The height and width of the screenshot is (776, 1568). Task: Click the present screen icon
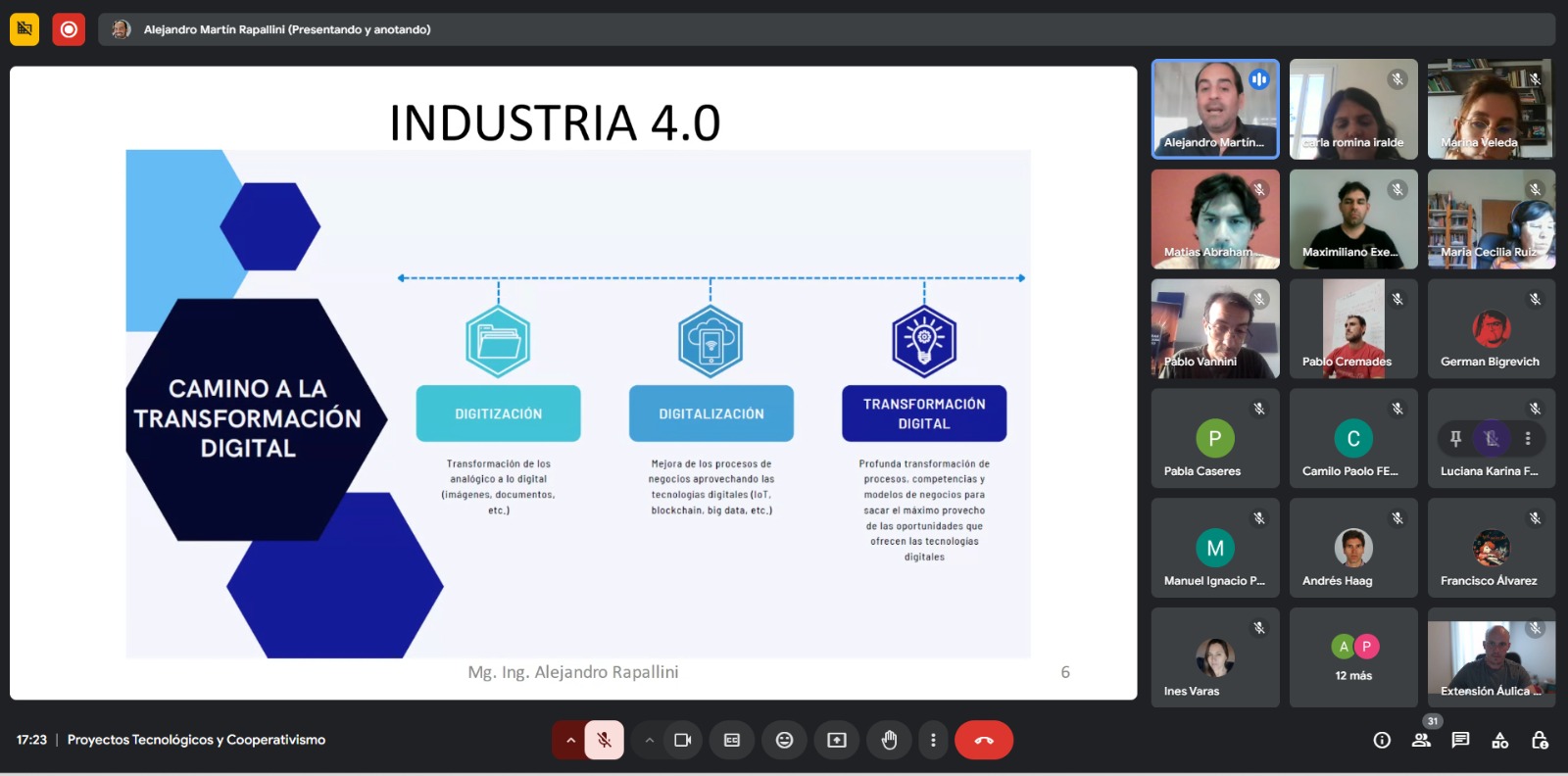pyautogui.click(x=837, y=740)
